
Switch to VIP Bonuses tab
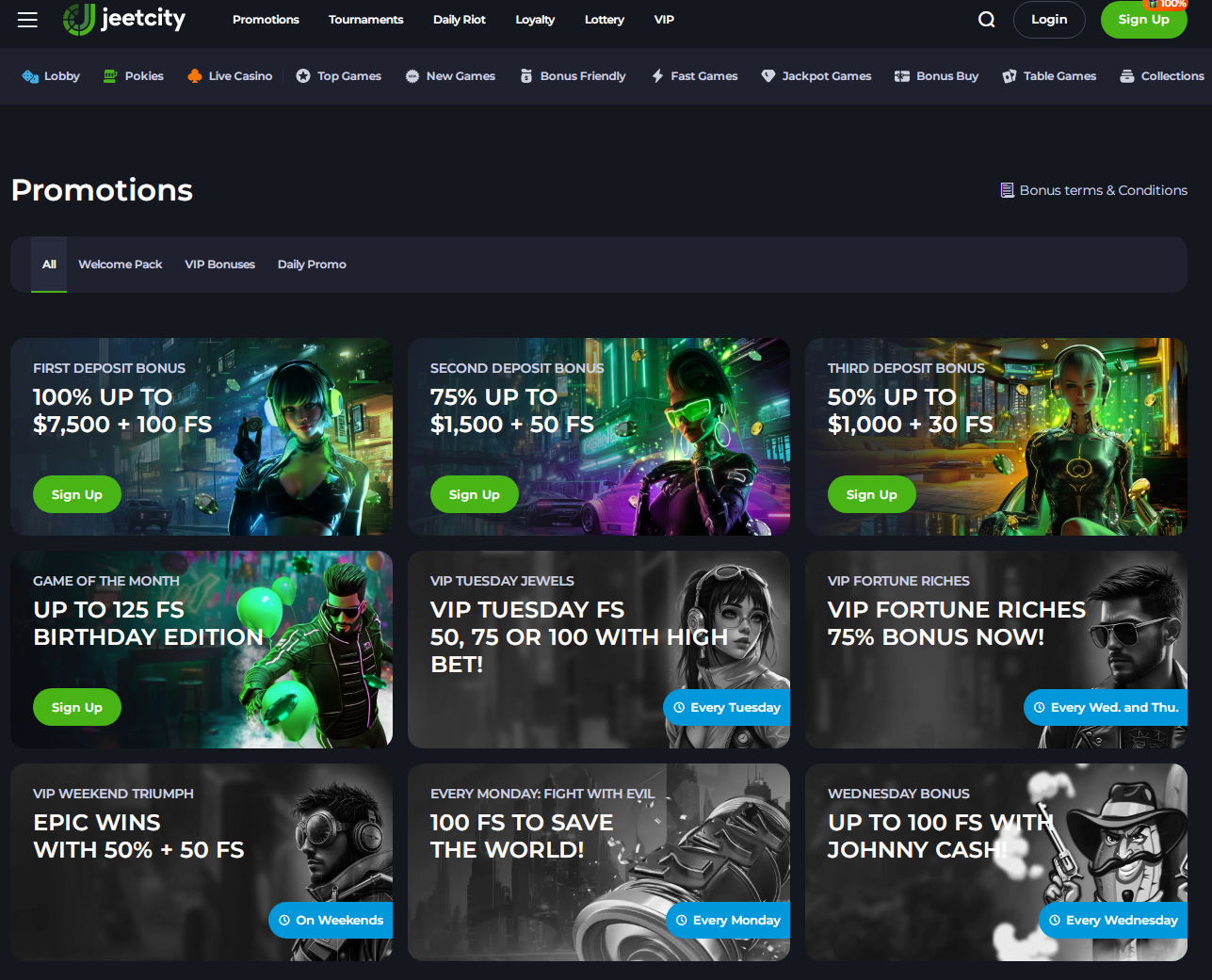click(x=220, y=265)
